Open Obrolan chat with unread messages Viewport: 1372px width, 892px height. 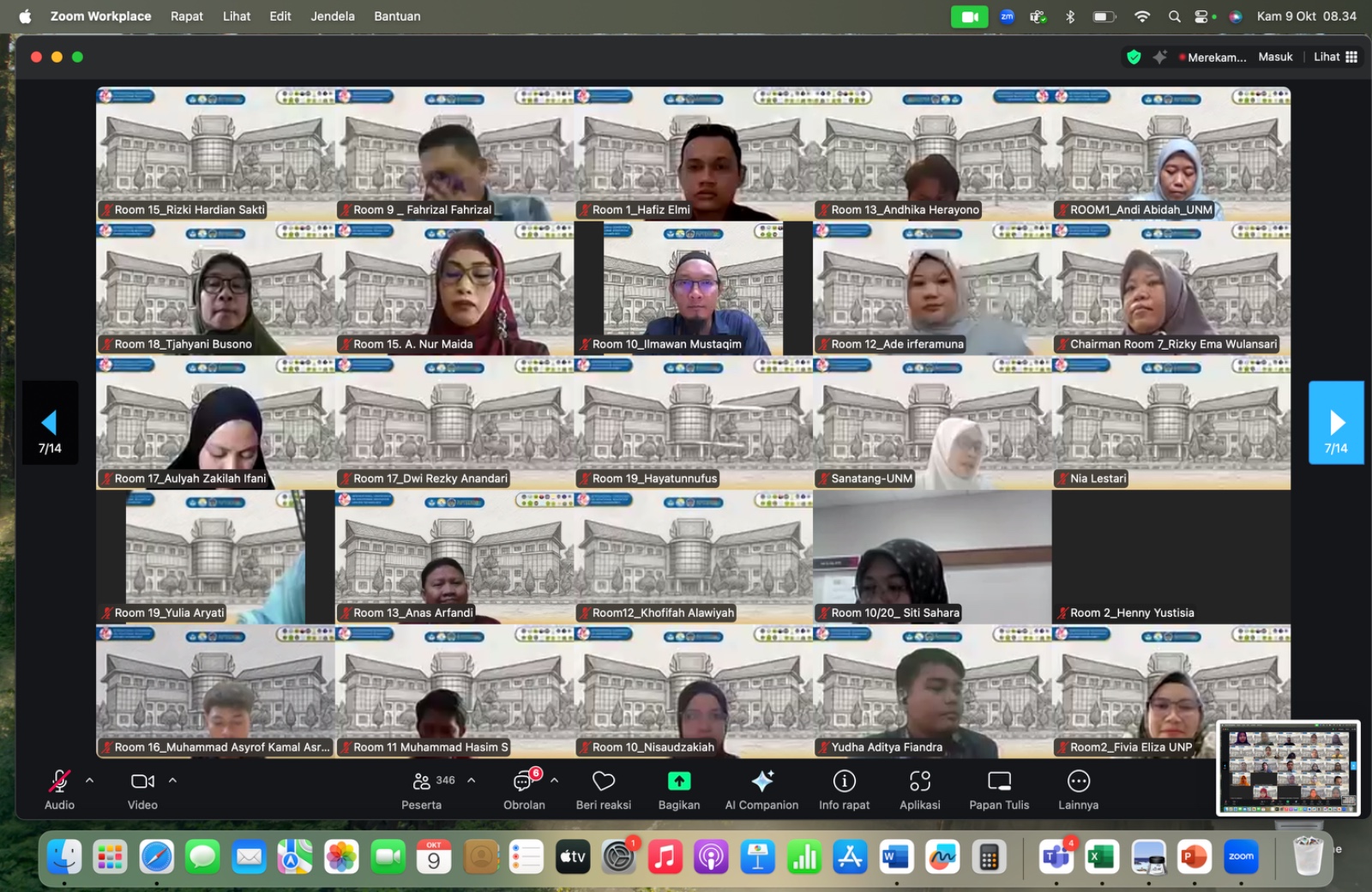[523, 781]
